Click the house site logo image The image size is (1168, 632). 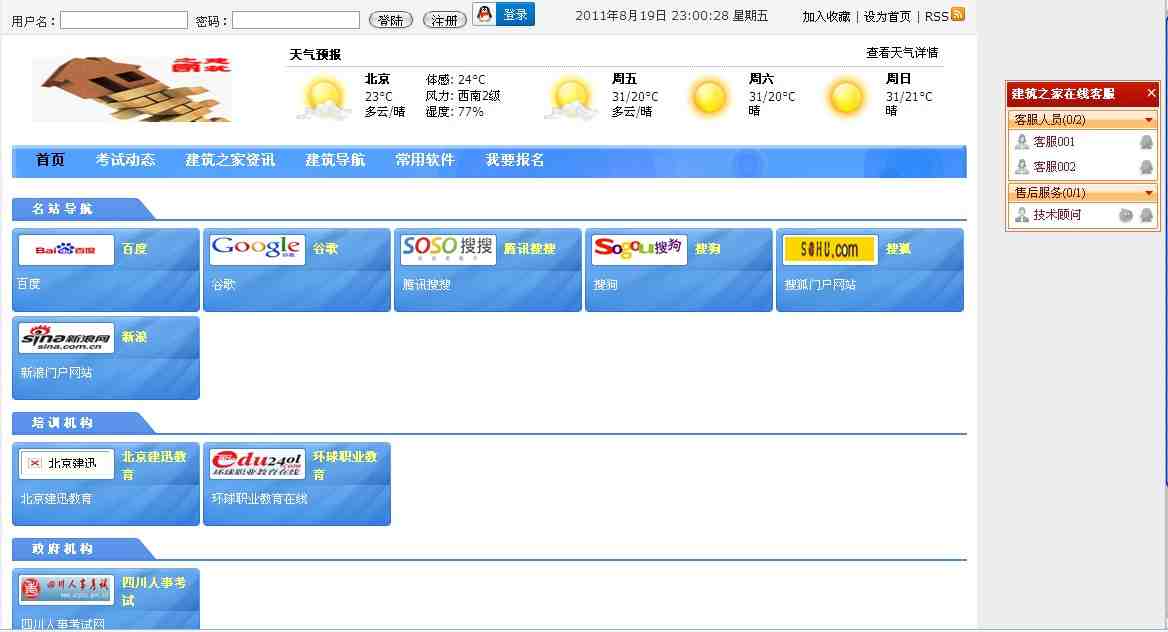tap(132, 89)
